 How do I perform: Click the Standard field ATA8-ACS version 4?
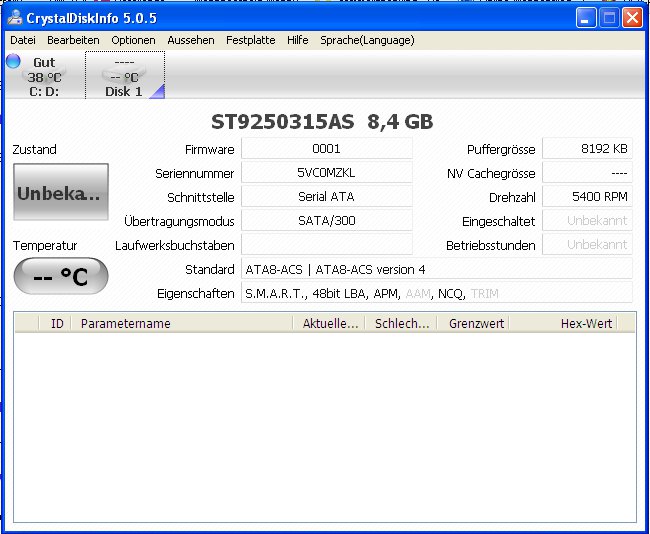pyautogui.click(x=437, y=269)
